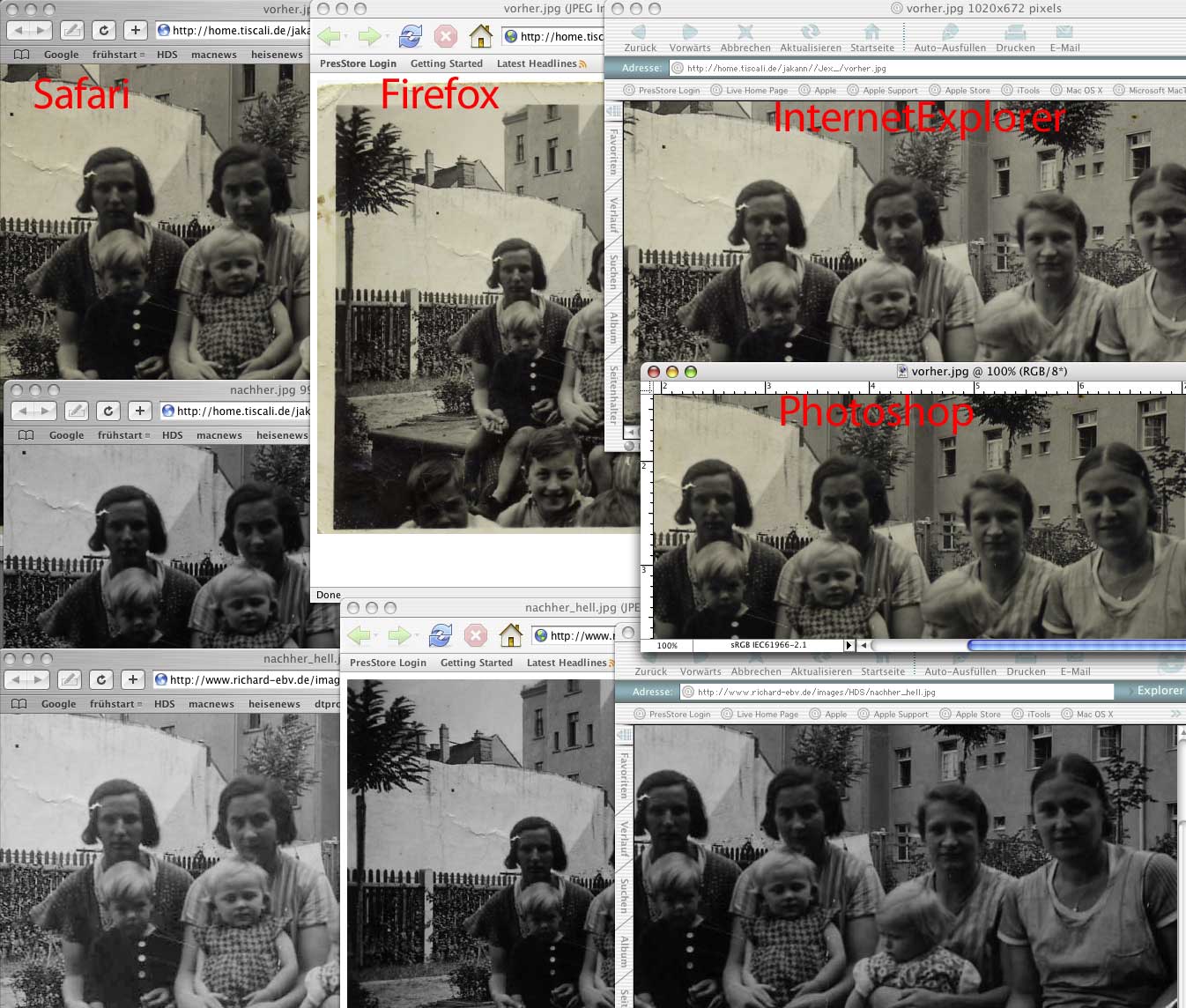Viewport: 1186px width, 1008px height.
Task: Open iTools favorite in lower Internet Explorer
Action: 1032,714
